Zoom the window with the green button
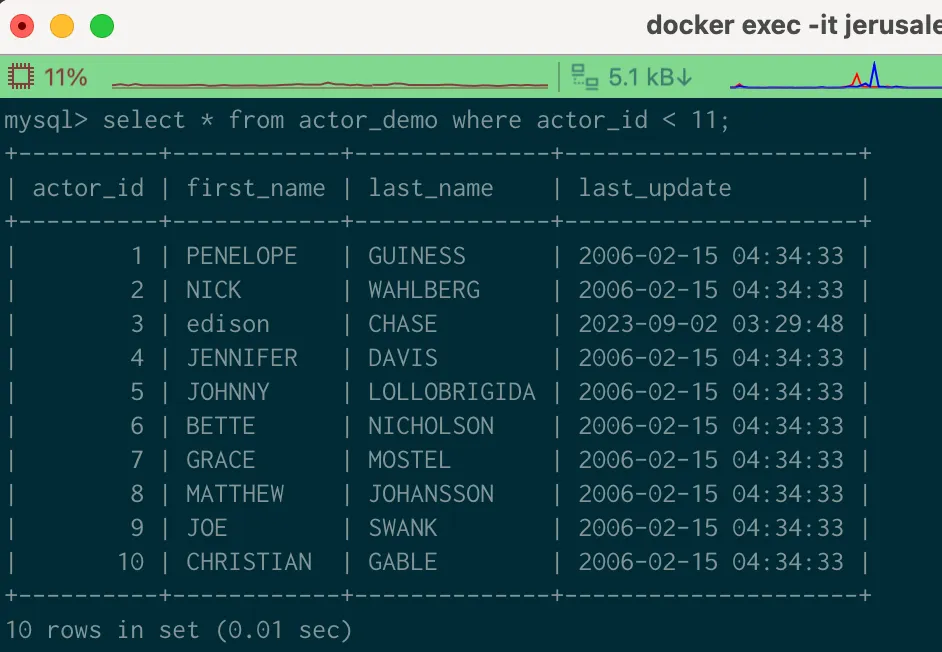The height and width of the screenshot is (652, 942). coord(102,26)
